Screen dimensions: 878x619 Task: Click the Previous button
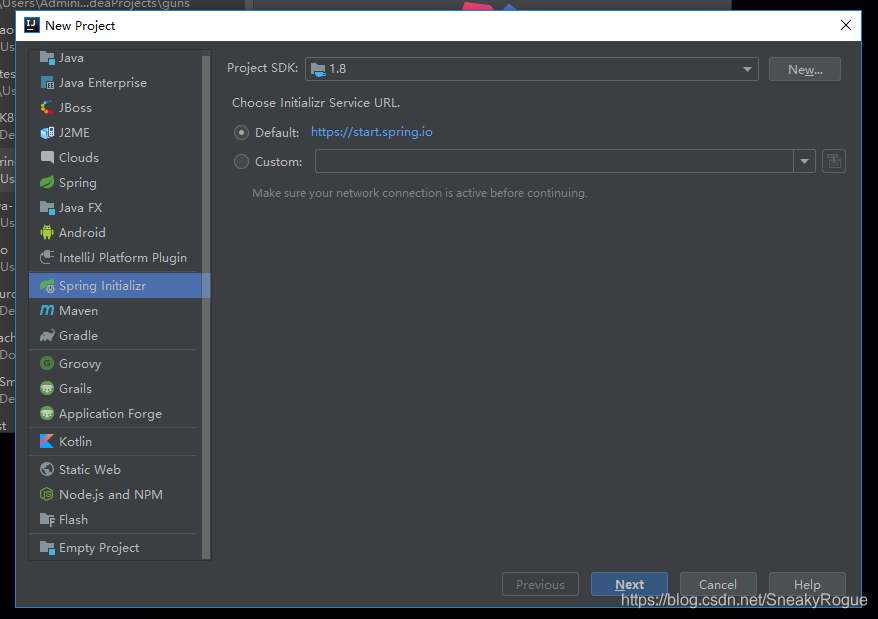click(x=540, y=584)
